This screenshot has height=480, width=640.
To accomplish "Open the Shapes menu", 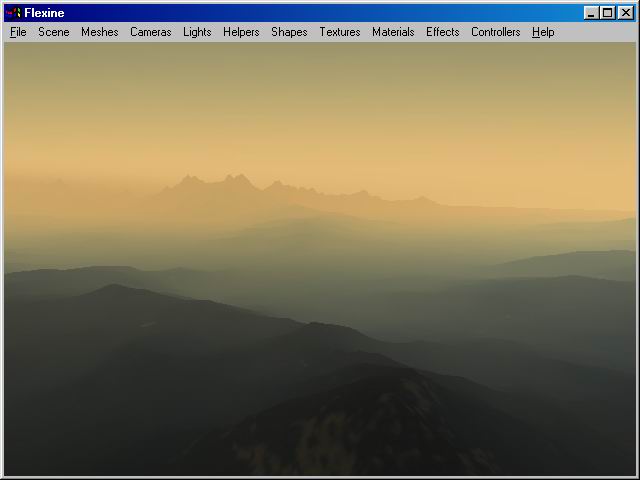I will pyautogui.click(x=289, y=32).
